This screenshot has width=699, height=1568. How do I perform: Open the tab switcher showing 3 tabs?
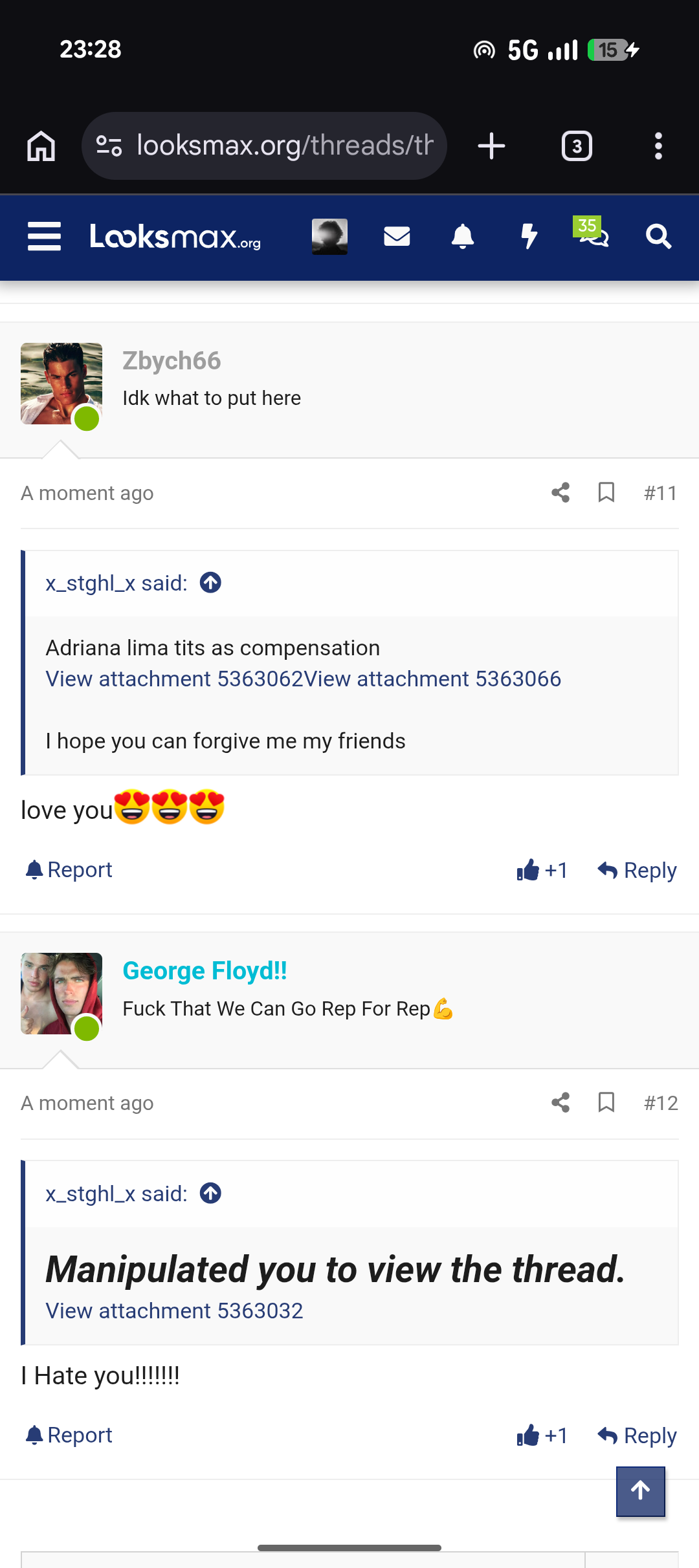[577, 146]
